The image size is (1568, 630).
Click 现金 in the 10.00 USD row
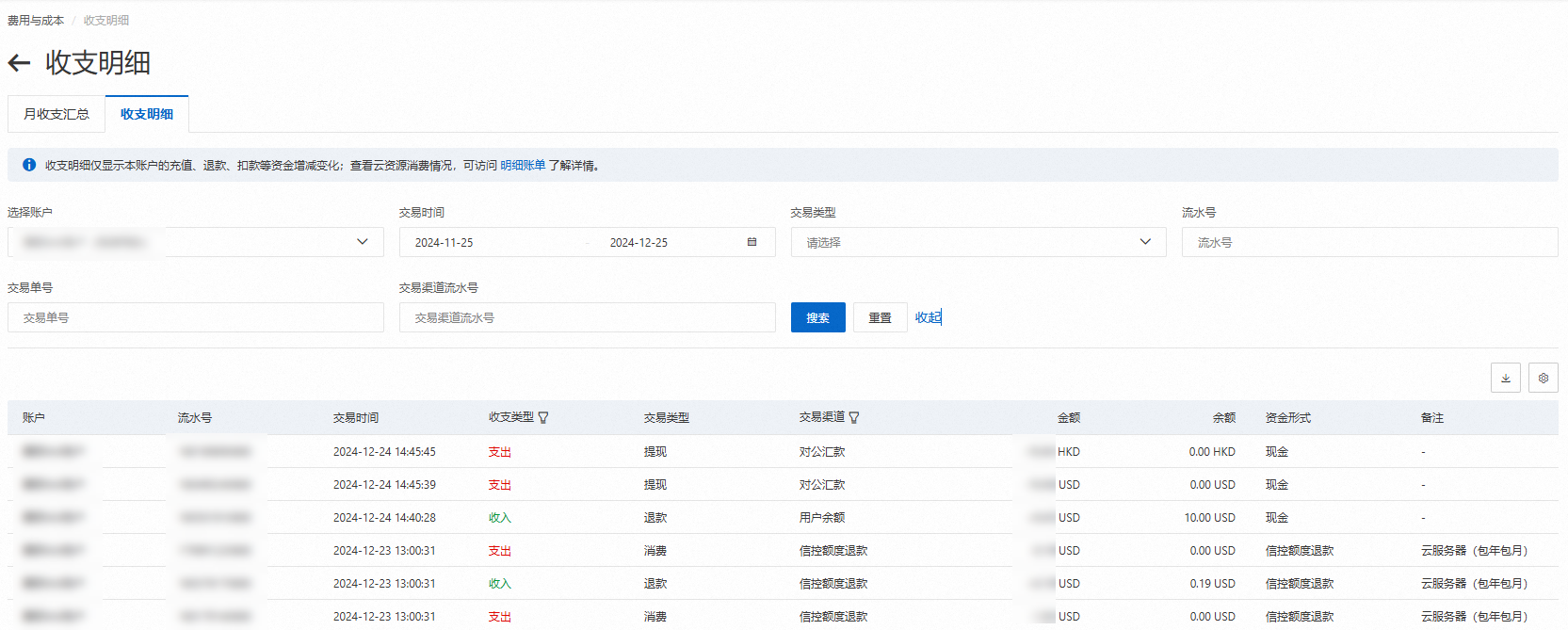(x=1277, y=517)
